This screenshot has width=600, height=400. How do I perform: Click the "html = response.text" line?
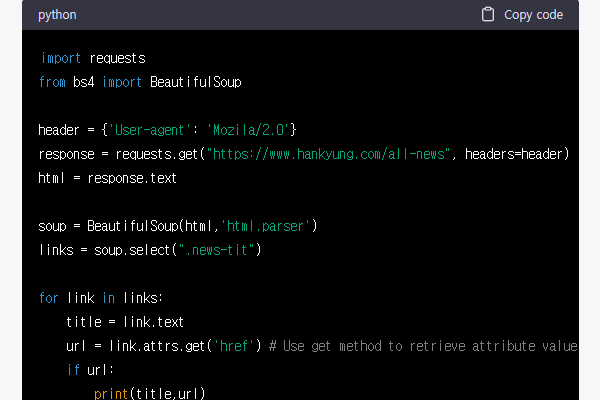(108, 178)
